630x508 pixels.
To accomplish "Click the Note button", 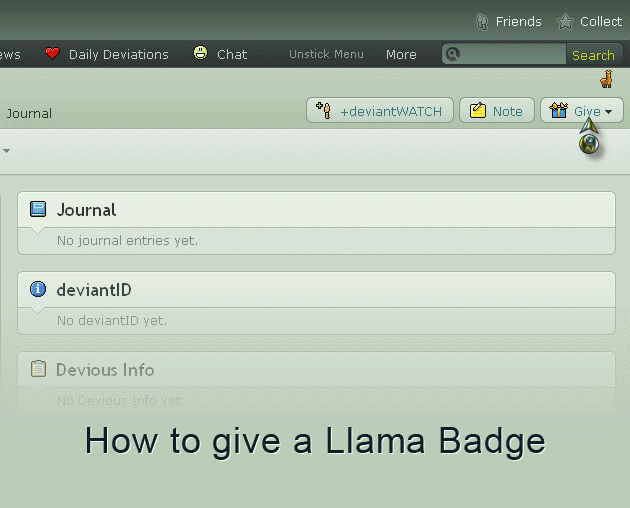I will click(496, 111).
